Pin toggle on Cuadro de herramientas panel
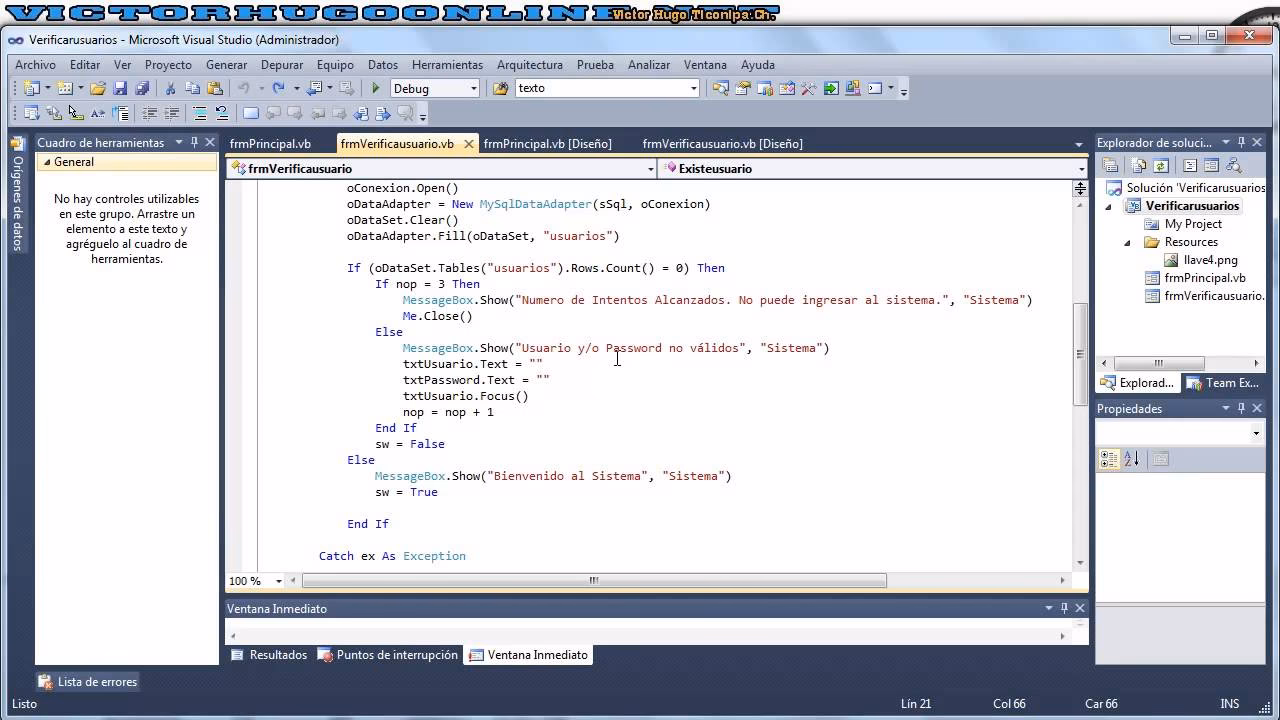Image resolution: width=1280 pixels, height=720 pixels. [x=195, y=143]
